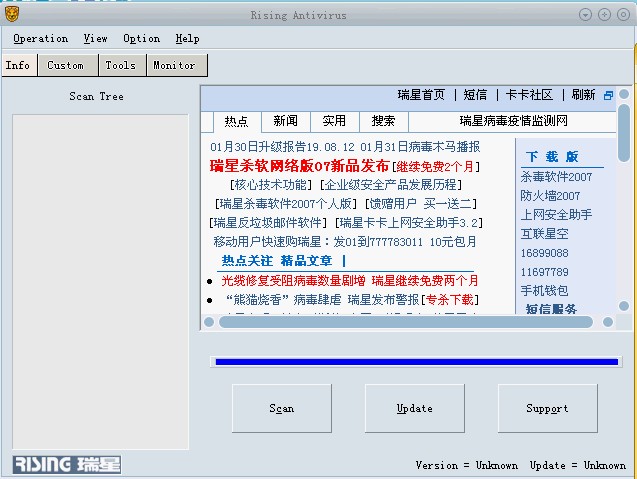Click the blue scan progress bar
The height and width of the screenshot is (479, 637).
[x=416, y=362]
